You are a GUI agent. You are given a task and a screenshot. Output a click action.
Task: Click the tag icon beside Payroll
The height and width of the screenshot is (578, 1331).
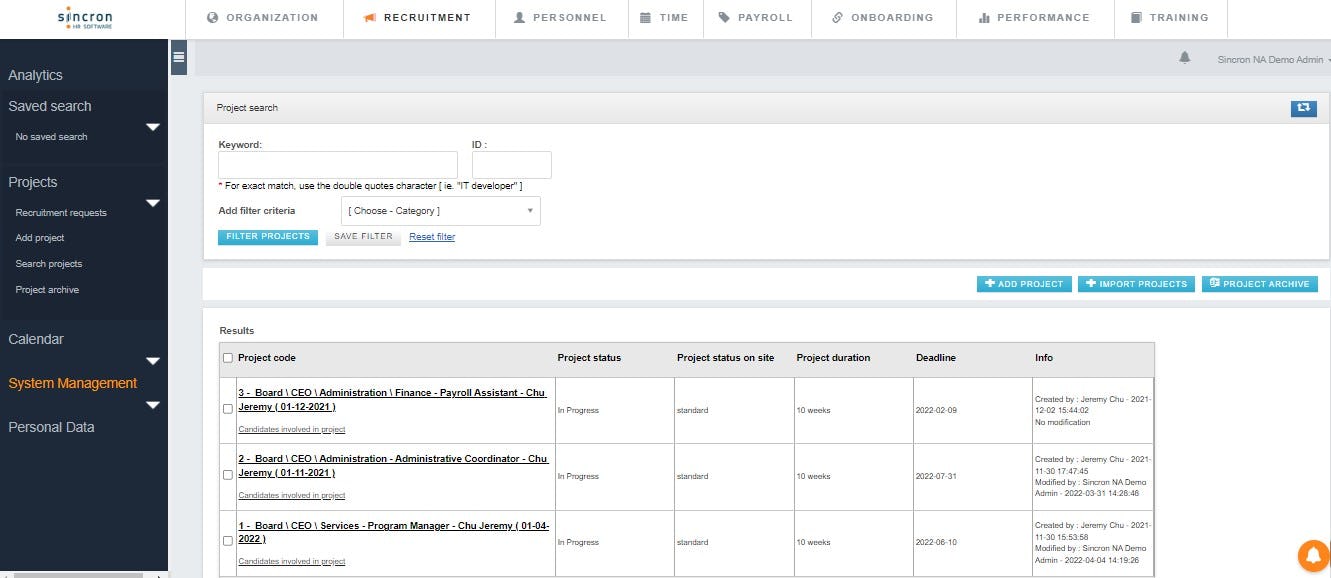click(x=724, y=17)
